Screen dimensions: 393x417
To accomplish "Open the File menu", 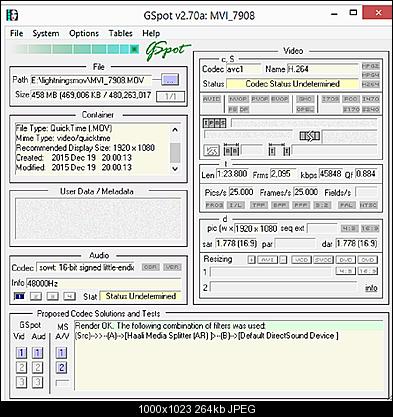I will click(x=17, y=33).
